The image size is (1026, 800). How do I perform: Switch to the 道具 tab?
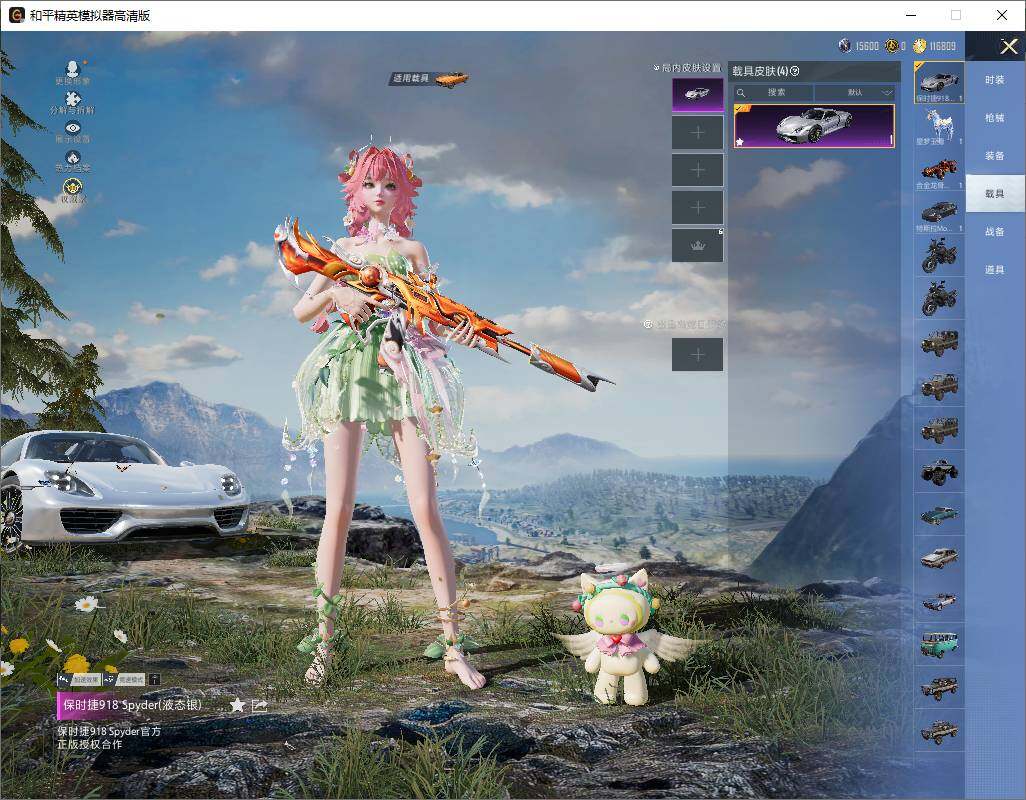(995, 270)
